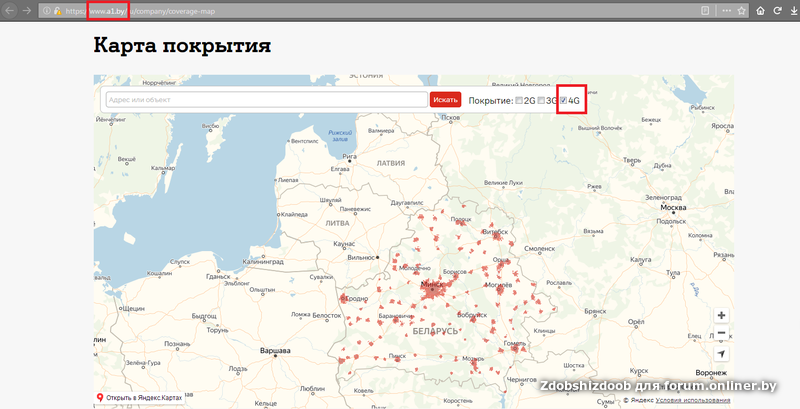Click the 'Рижский залив' water label
800x409 pixels.
340,135
